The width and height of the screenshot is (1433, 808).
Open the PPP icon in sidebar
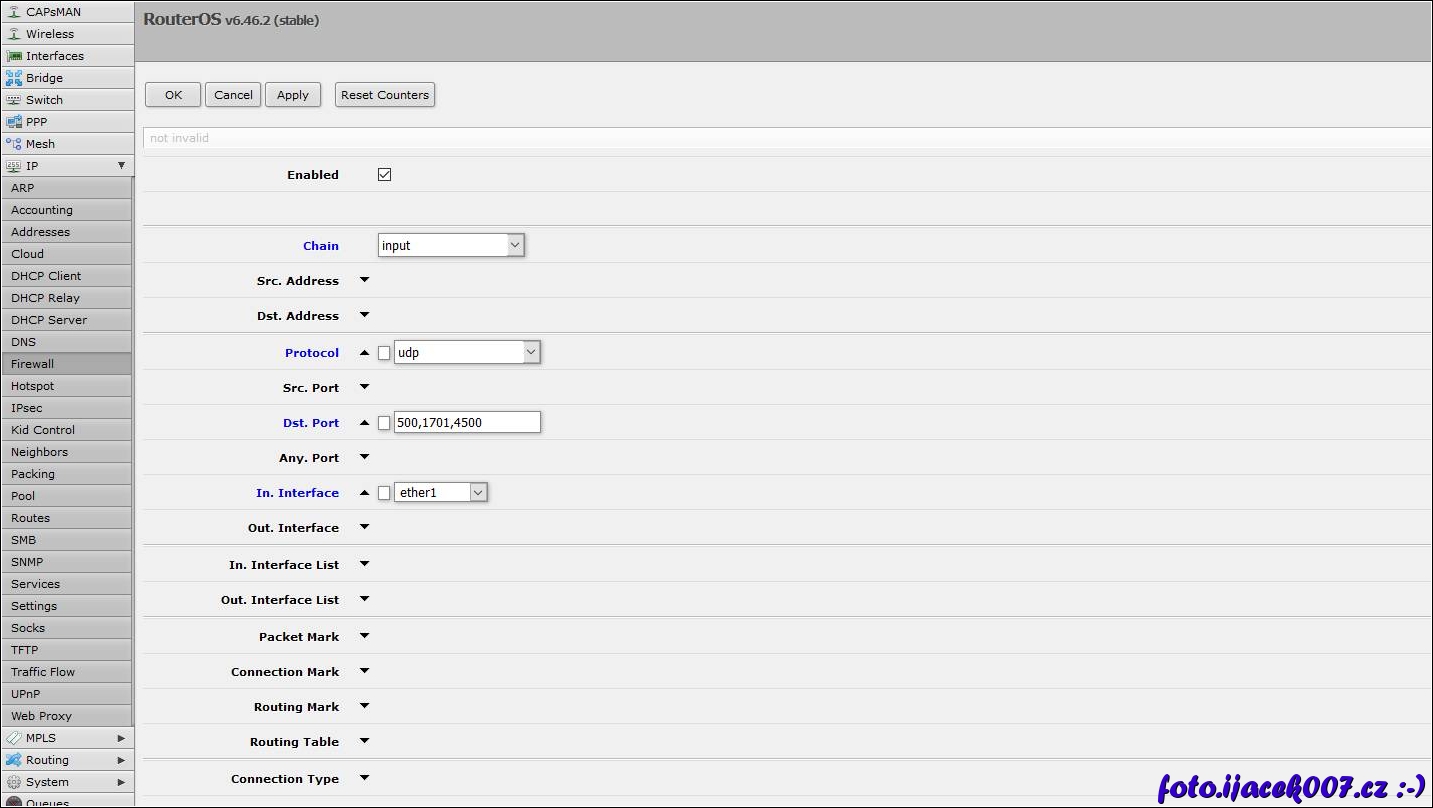point(14,122)
